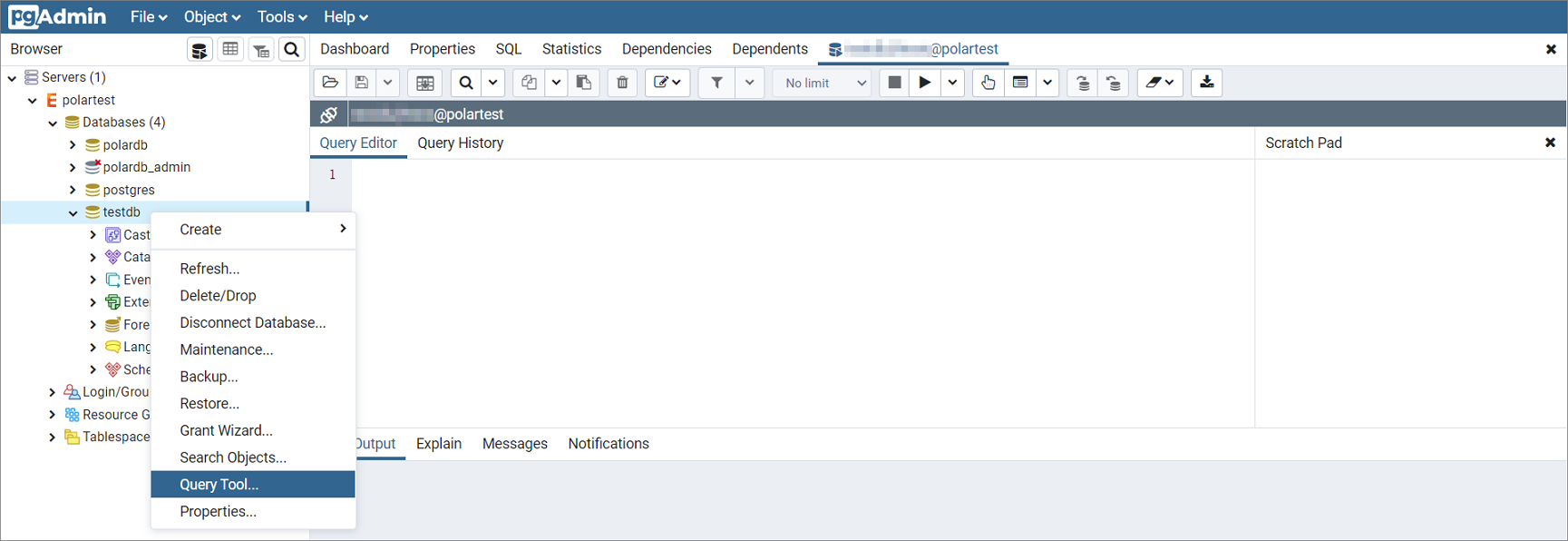Open the Execute options dropdown arrow
This screenshot has width=1568, height=541.
[x=952, y=83]
